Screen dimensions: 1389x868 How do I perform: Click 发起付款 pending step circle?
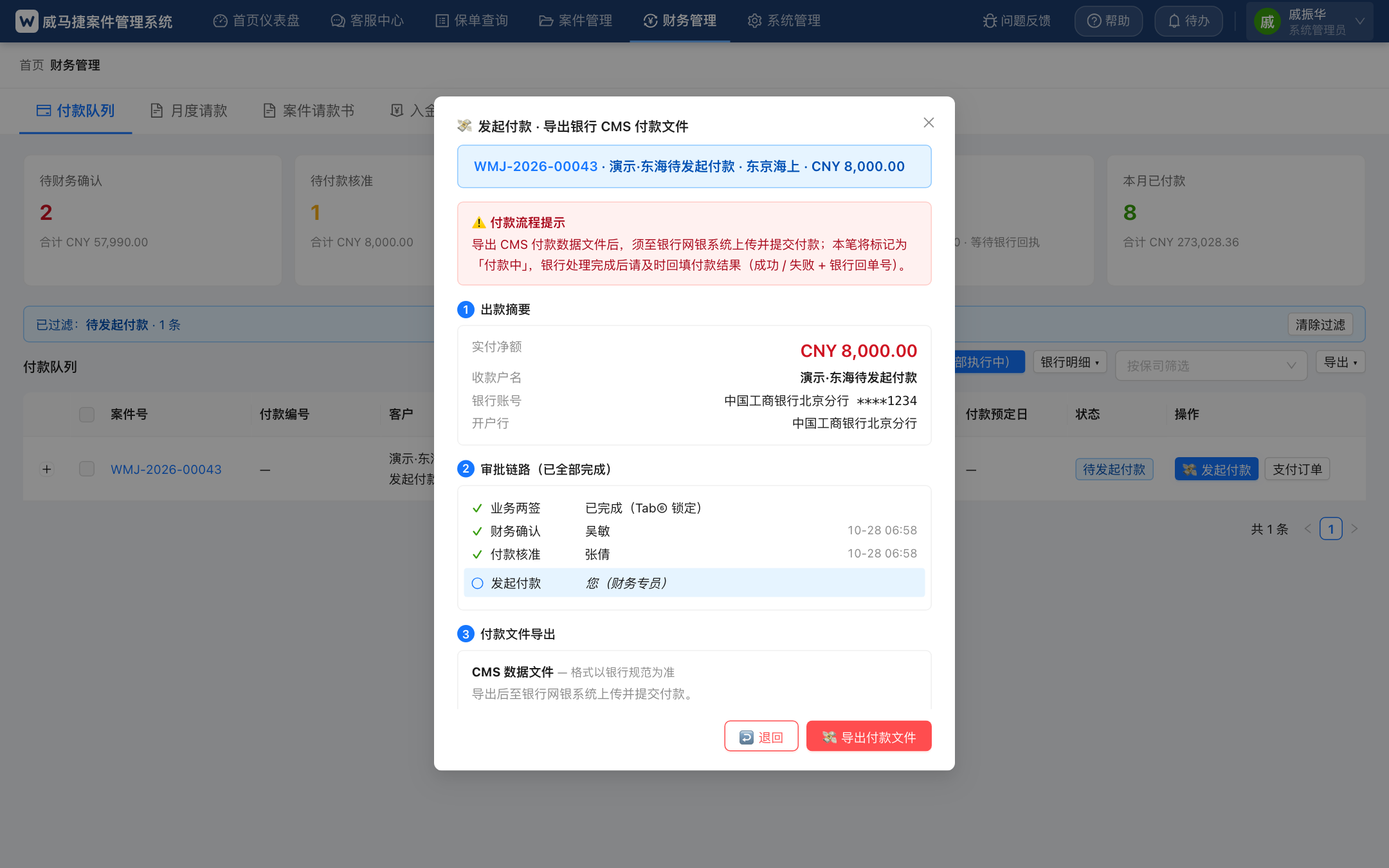tap(477, 583)
